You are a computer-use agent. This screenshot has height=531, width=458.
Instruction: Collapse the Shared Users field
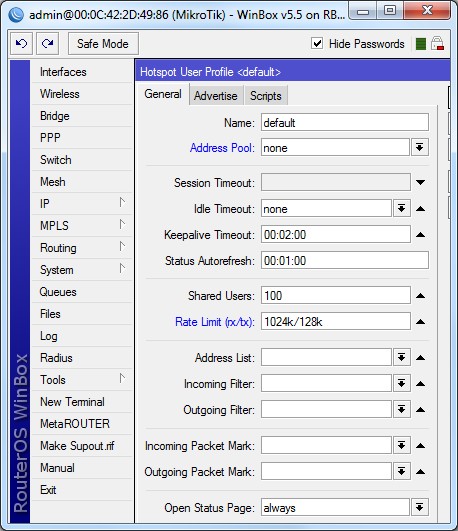tap(420, 296)
